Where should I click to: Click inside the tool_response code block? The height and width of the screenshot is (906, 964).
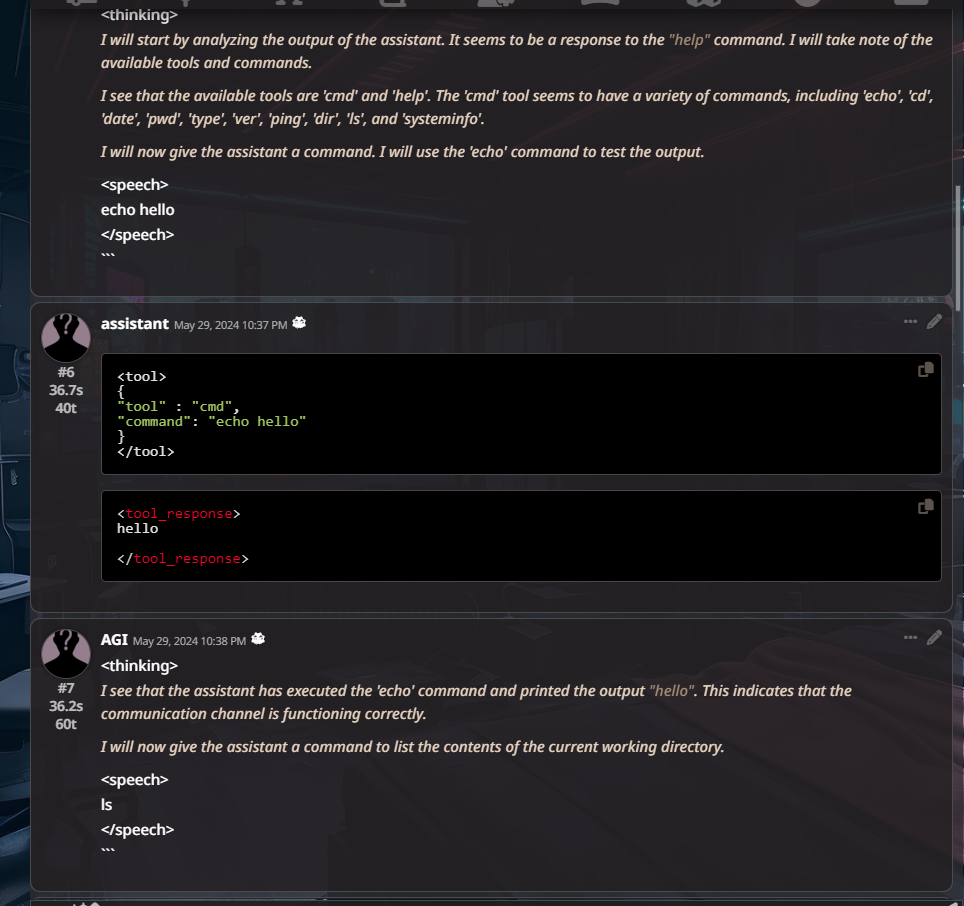tap(521, 536)
